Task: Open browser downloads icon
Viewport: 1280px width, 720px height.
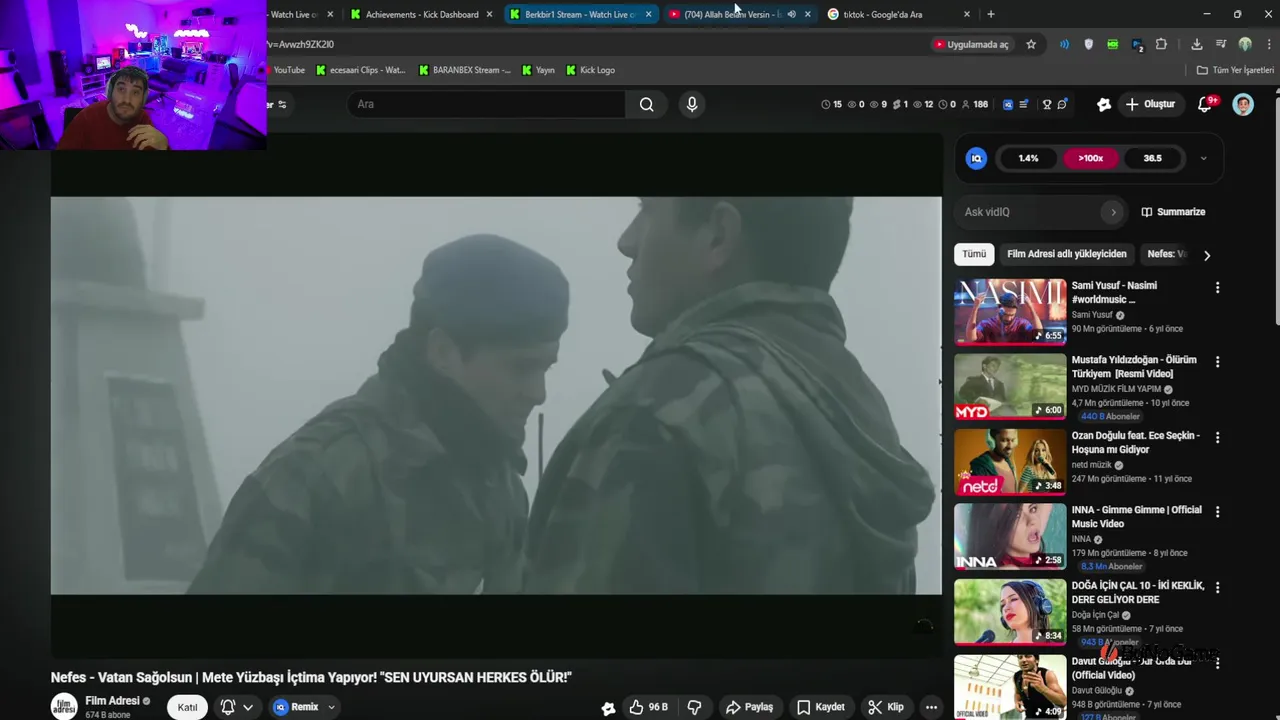Action: [x=1197, y=44]
